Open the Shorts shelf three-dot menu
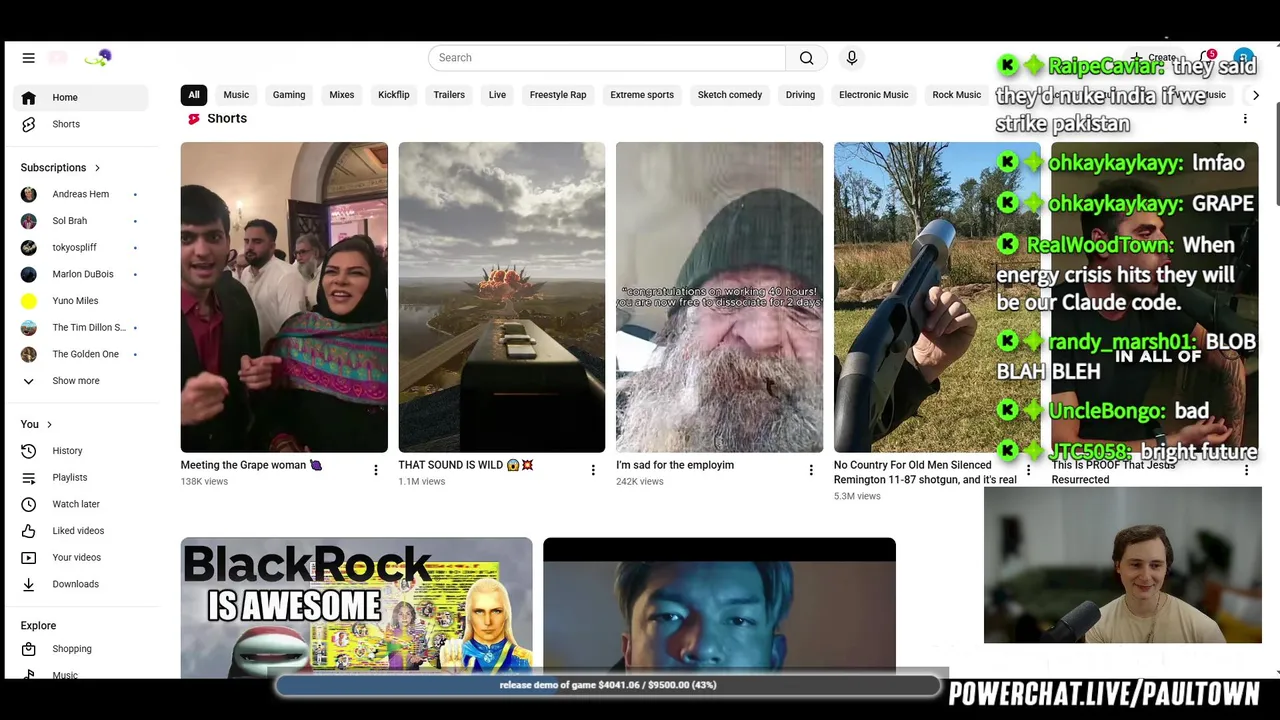The height and width of the screenshot is (720, 1280). (x=1245, y=119)
